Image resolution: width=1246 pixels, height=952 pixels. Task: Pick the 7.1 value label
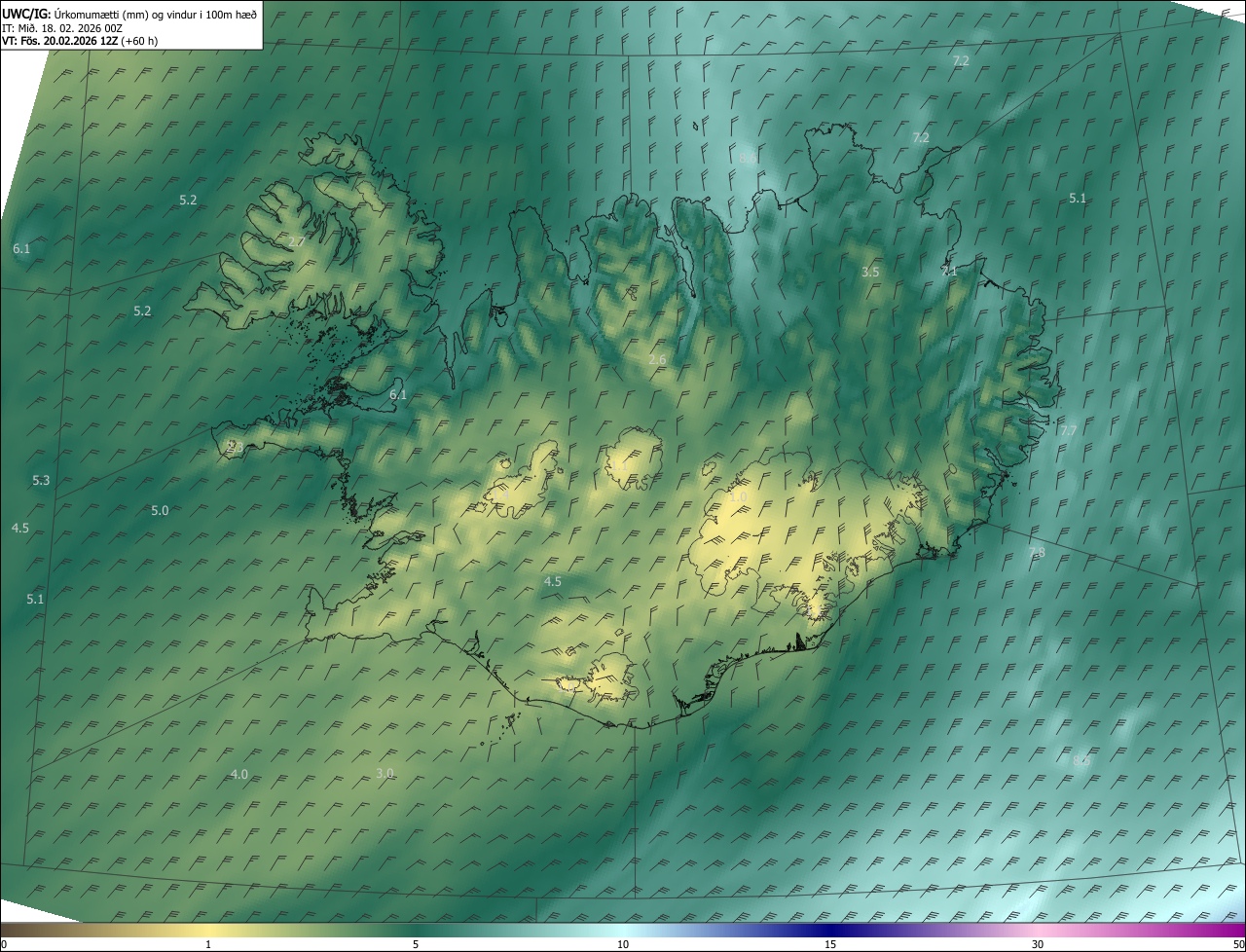[x=948, y=272]
